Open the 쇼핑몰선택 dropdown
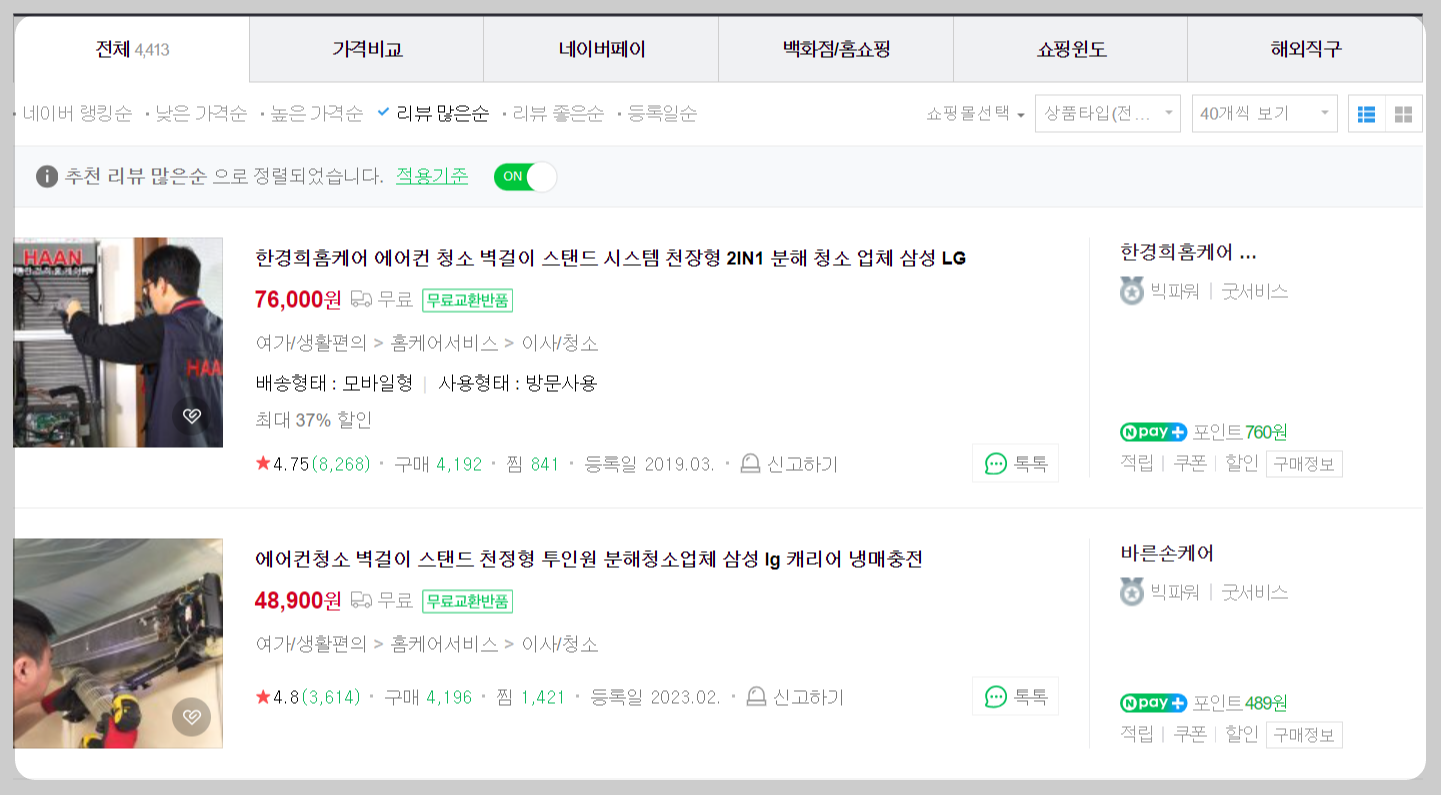 (976, 113)
